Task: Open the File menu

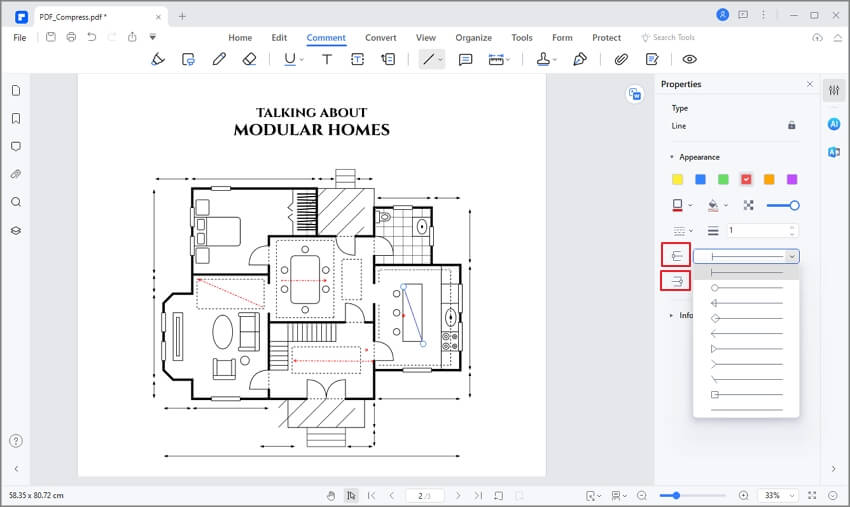Action: tap(20, 37)
